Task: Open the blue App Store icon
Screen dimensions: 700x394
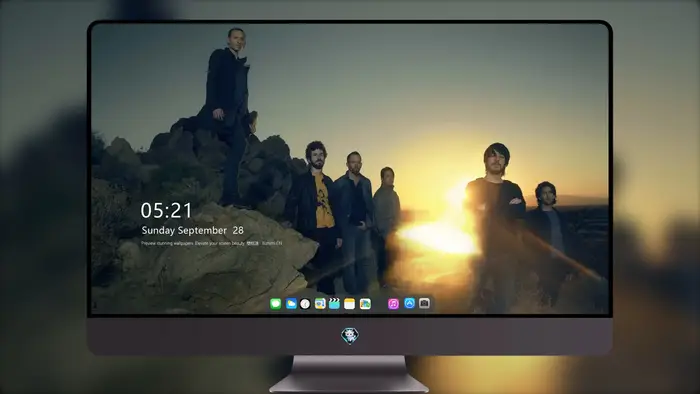Action: (x=409, y=303)
